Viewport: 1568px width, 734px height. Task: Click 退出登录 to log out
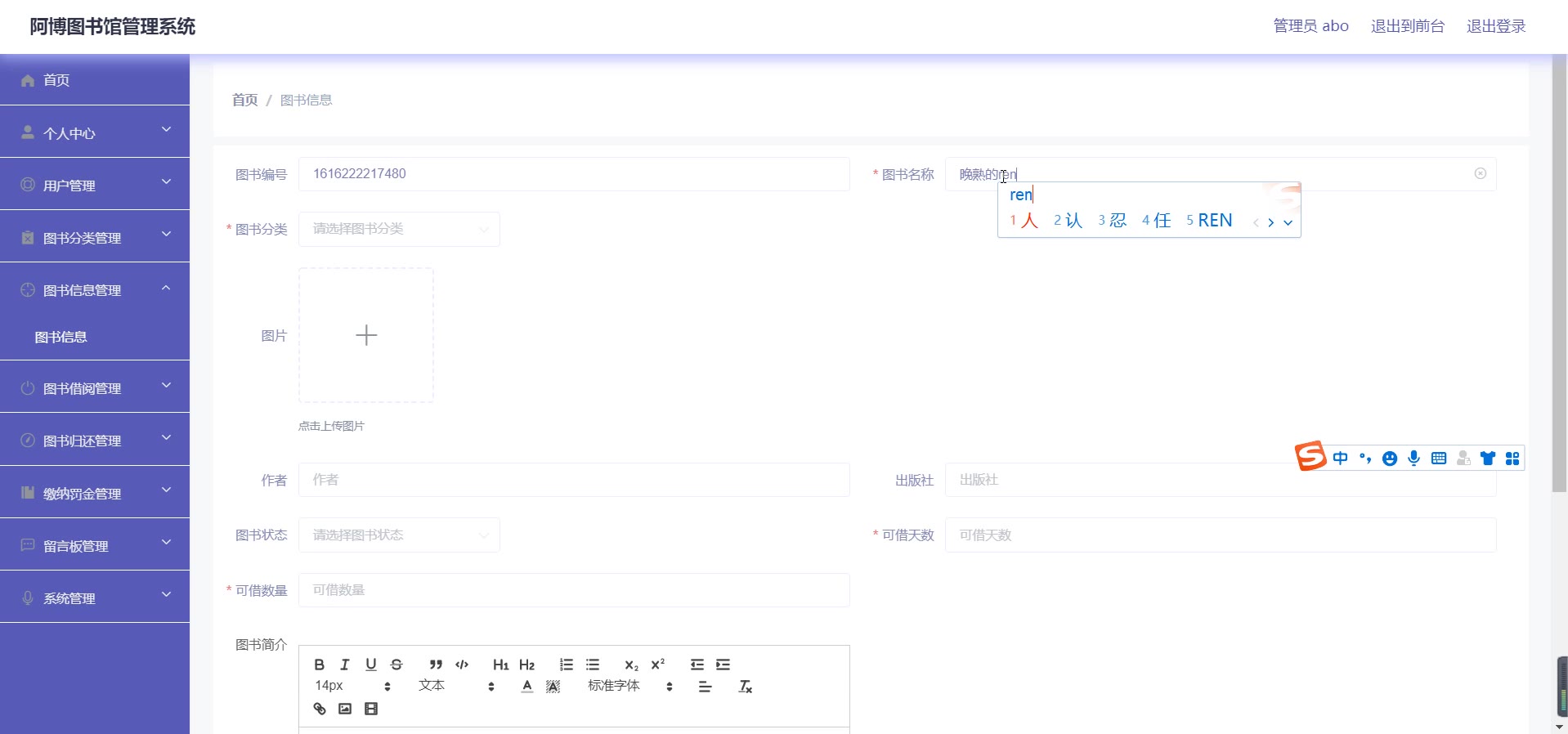(1496, 26)
